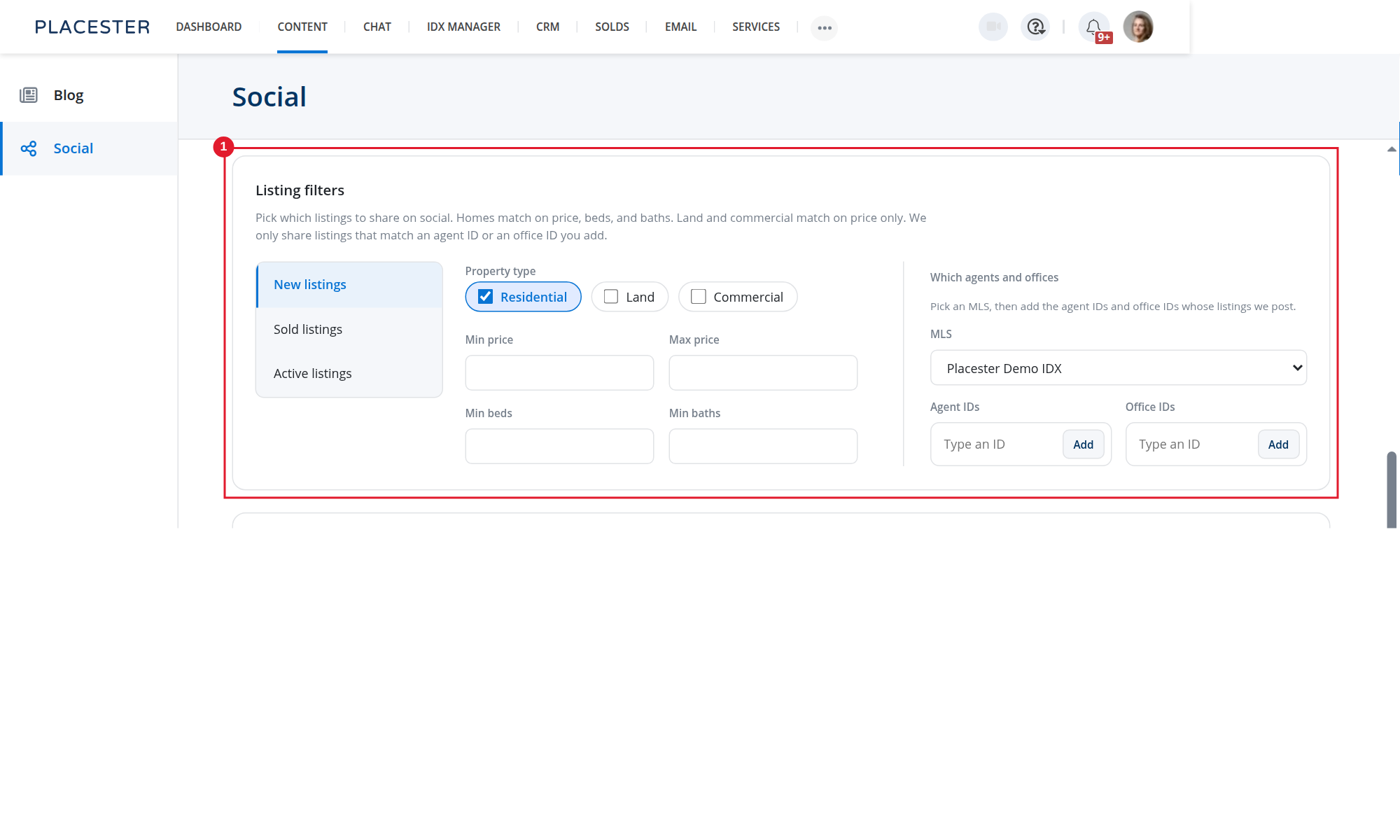
Task: Open the Social sidebar item
Action: [89, 148]
